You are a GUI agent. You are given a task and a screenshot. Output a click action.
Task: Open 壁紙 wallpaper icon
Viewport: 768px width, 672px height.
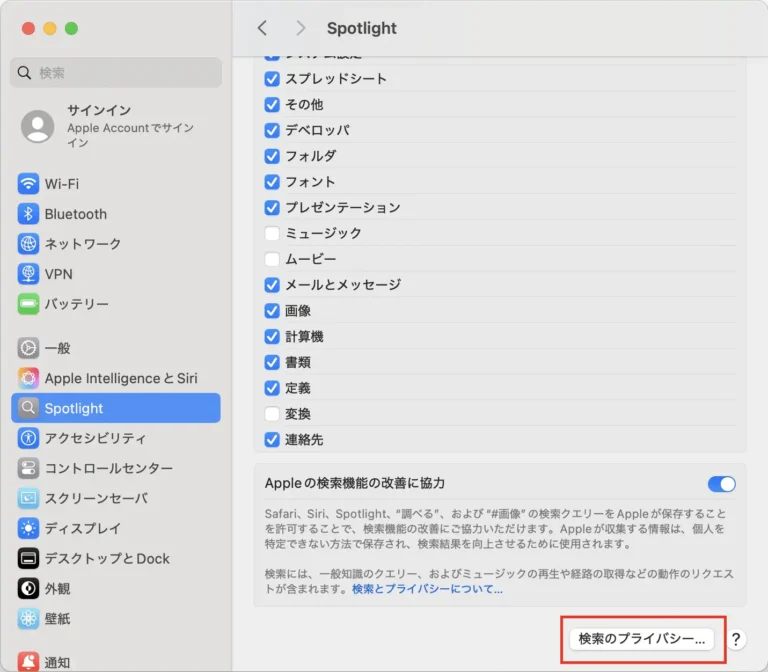[28, 619]
